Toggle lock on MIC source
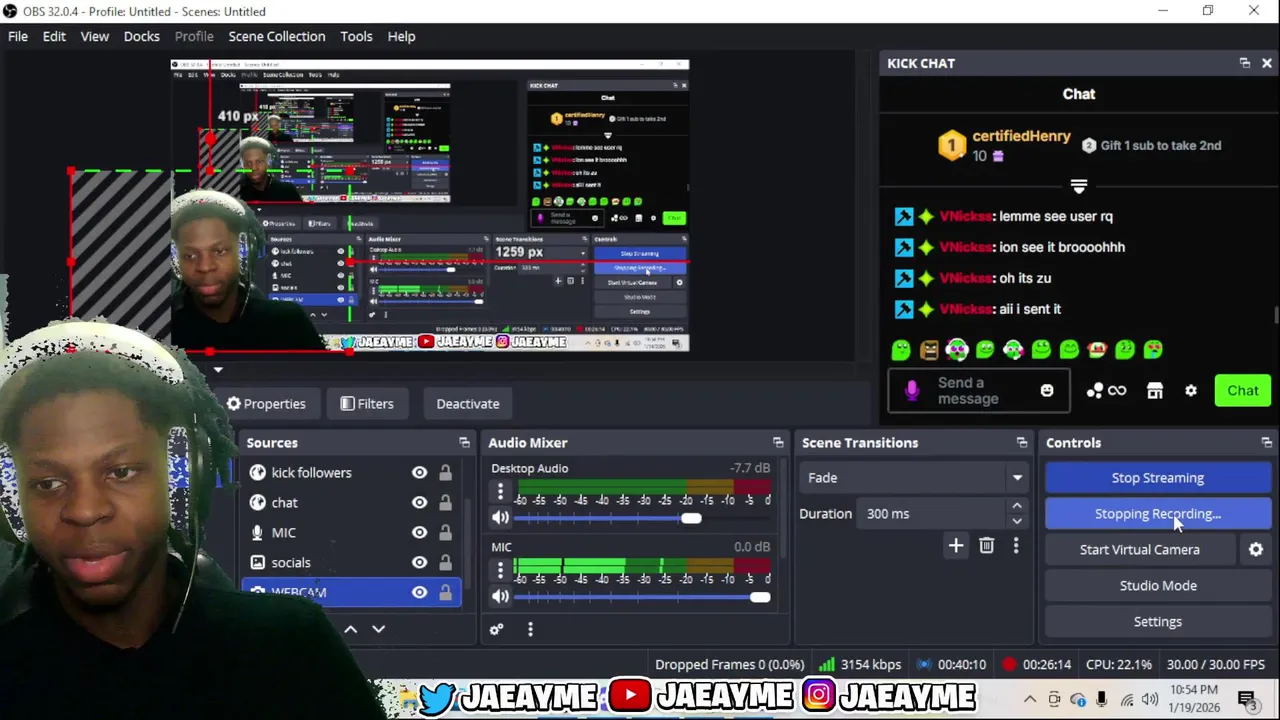This screenshot has width=1280, height=720. pos(445,533)
